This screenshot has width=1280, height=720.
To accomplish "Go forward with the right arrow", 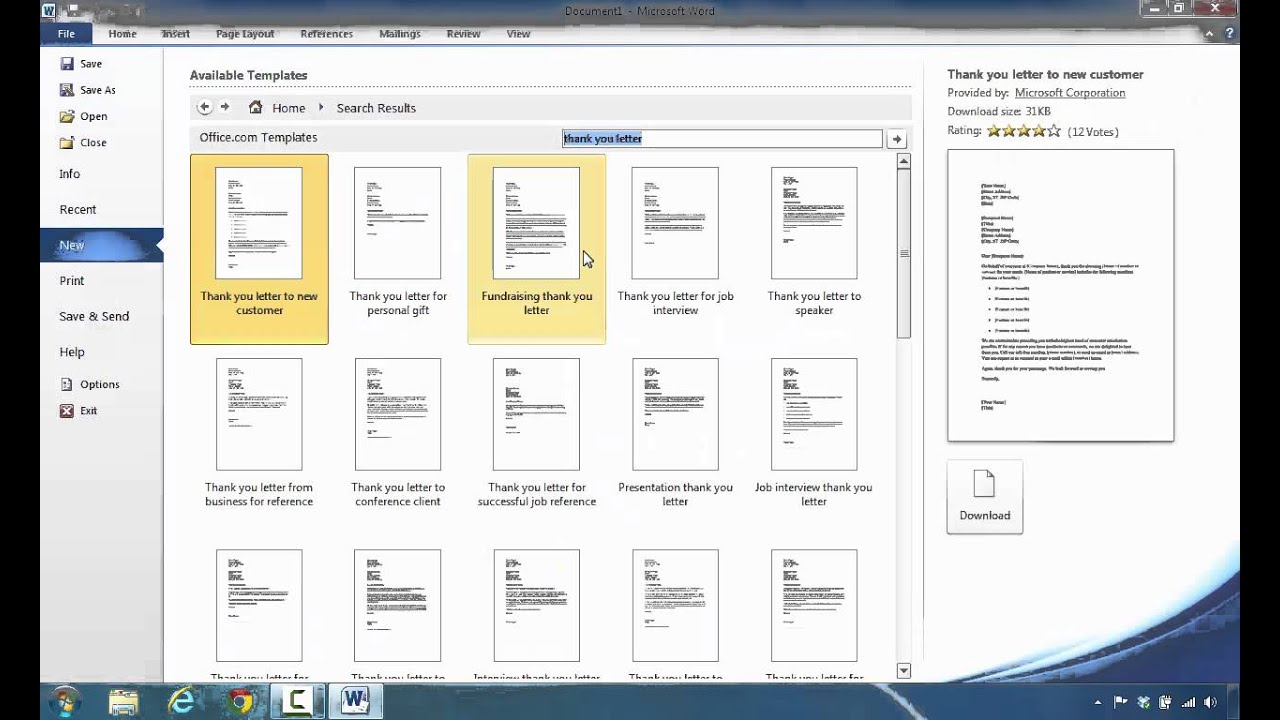I will click(x=225, y=107).
